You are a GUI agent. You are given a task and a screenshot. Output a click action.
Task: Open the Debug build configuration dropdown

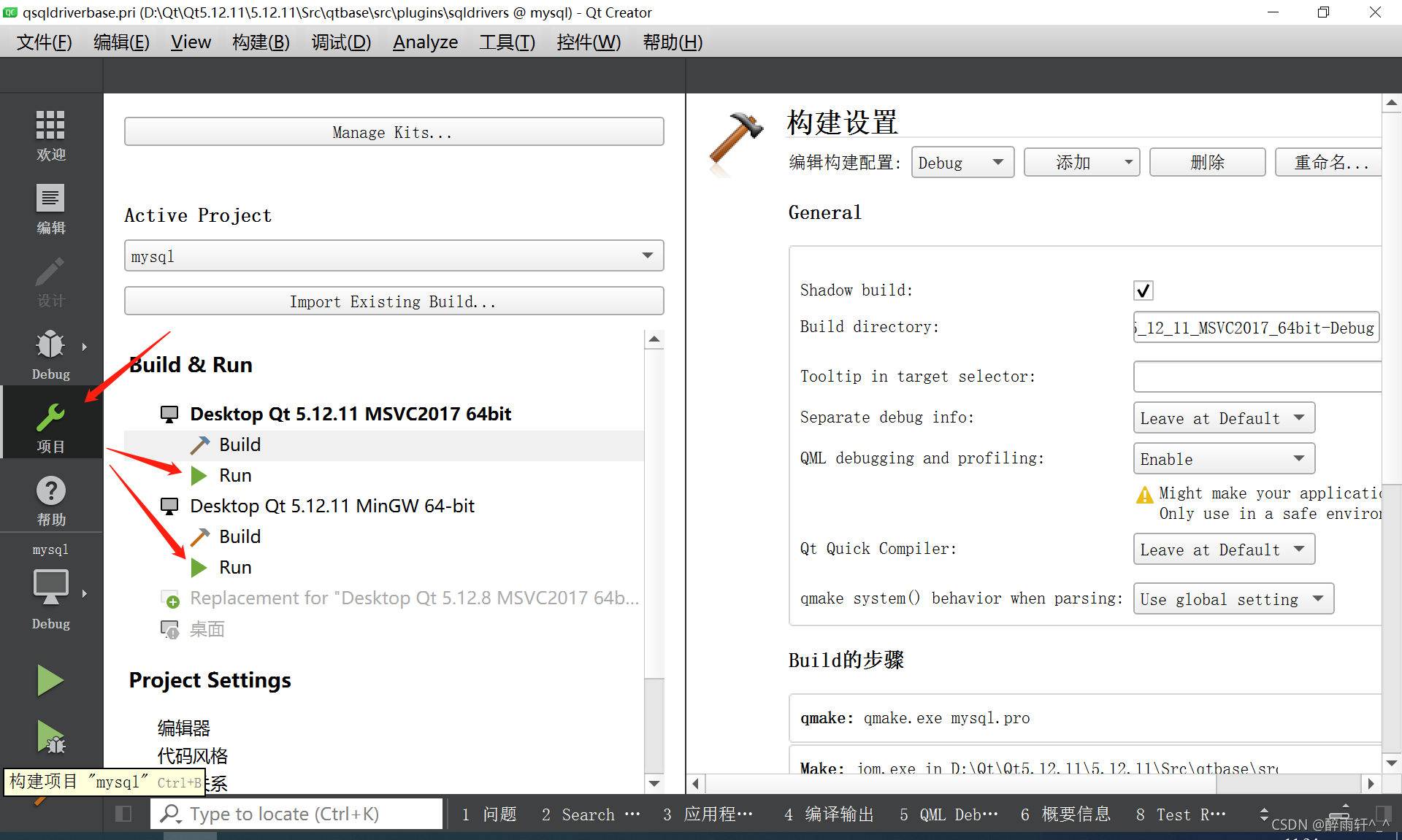[x=962, y=162]
